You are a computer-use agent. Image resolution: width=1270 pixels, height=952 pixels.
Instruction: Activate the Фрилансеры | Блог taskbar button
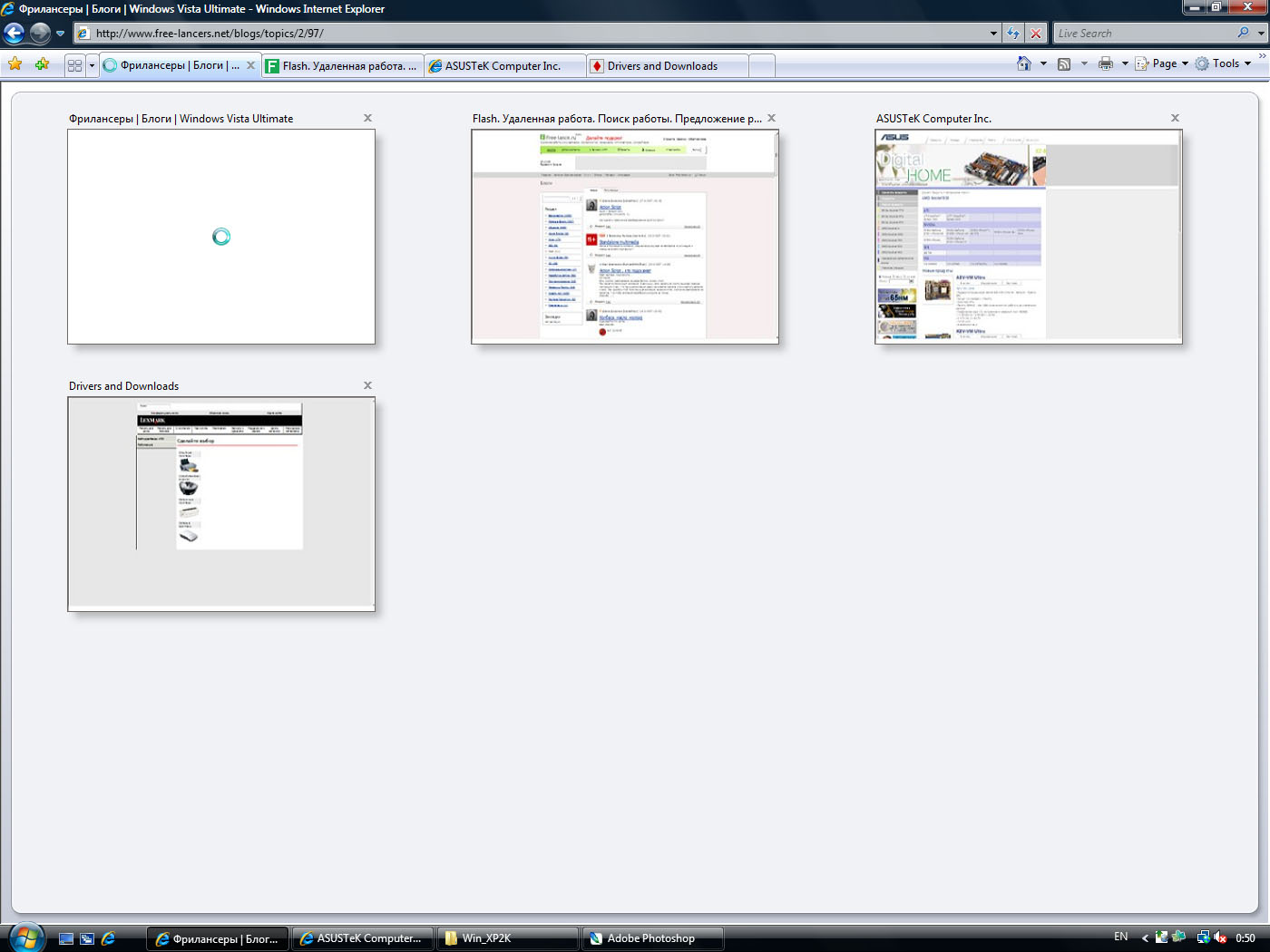coord(218,938)
